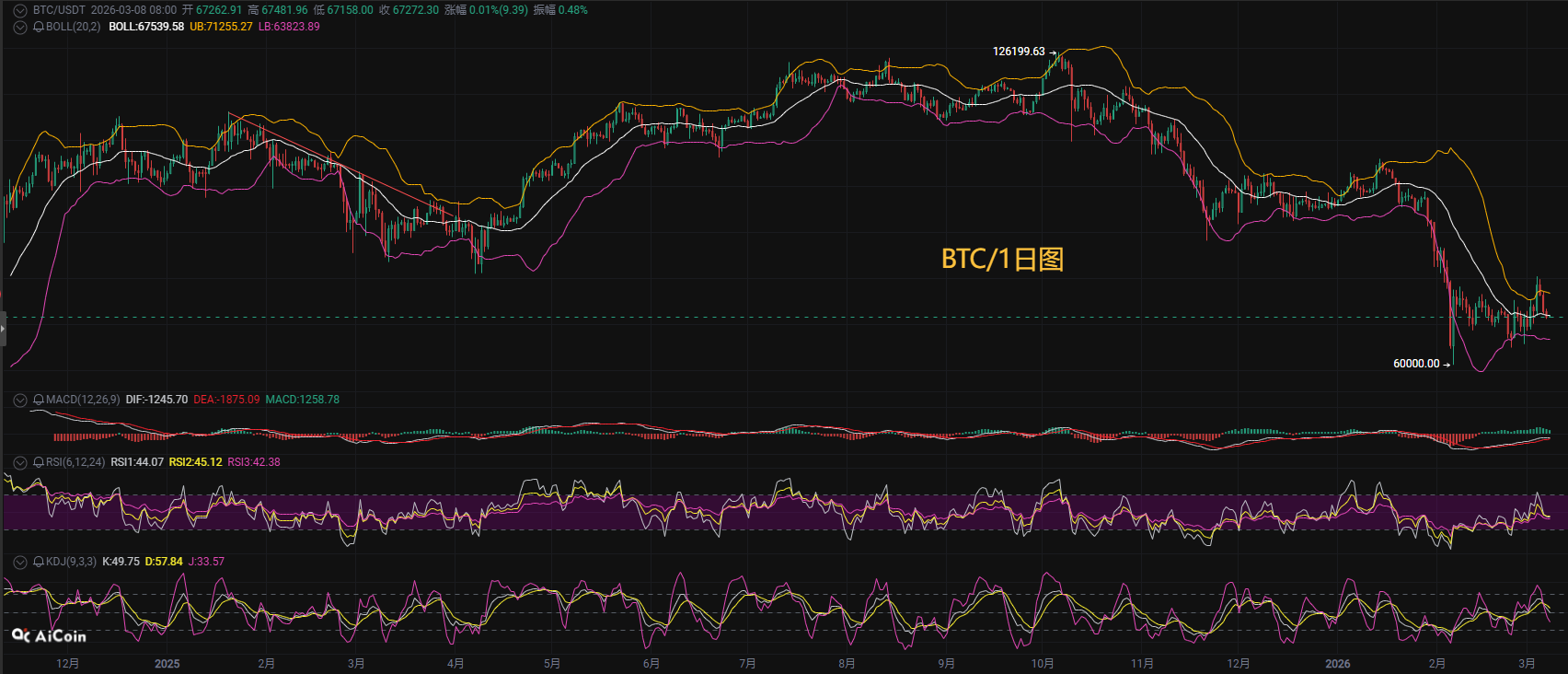Open MACD(12,26,9) indicator parameters label
The image size is (1568, 674).
(x=83, y=400)
